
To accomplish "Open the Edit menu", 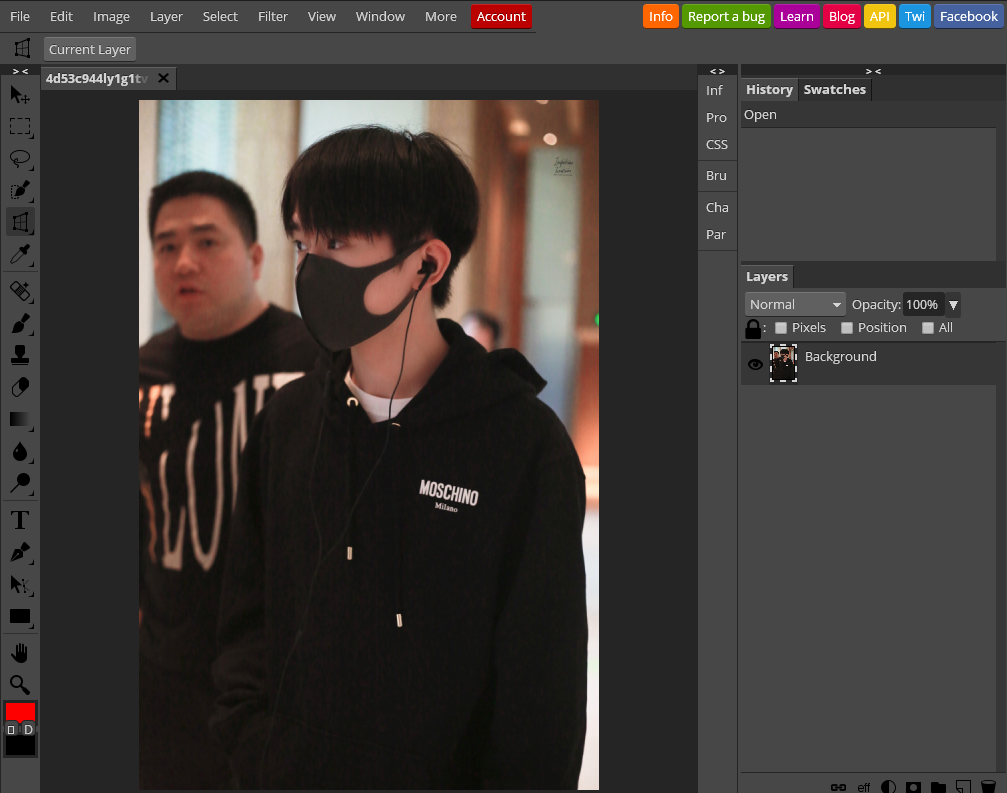I will point(62,17).
